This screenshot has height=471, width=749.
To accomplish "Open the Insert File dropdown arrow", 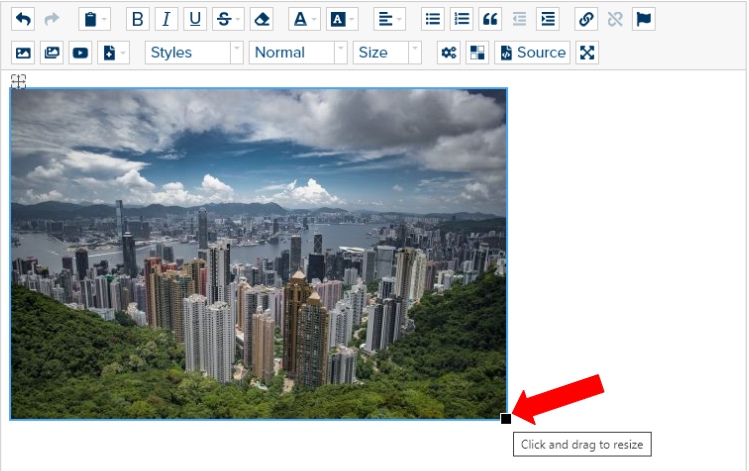I will [124, 53].
